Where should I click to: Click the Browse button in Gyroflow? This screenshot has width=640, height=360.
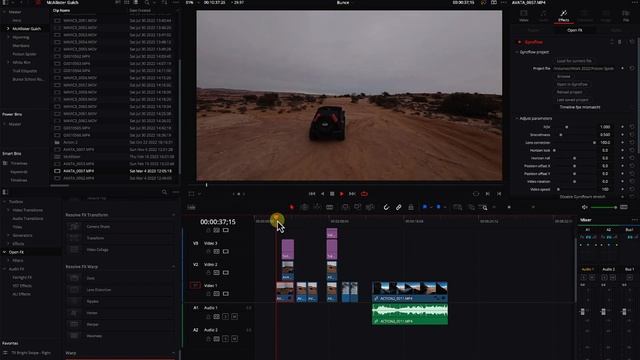(x=564, y=76)
